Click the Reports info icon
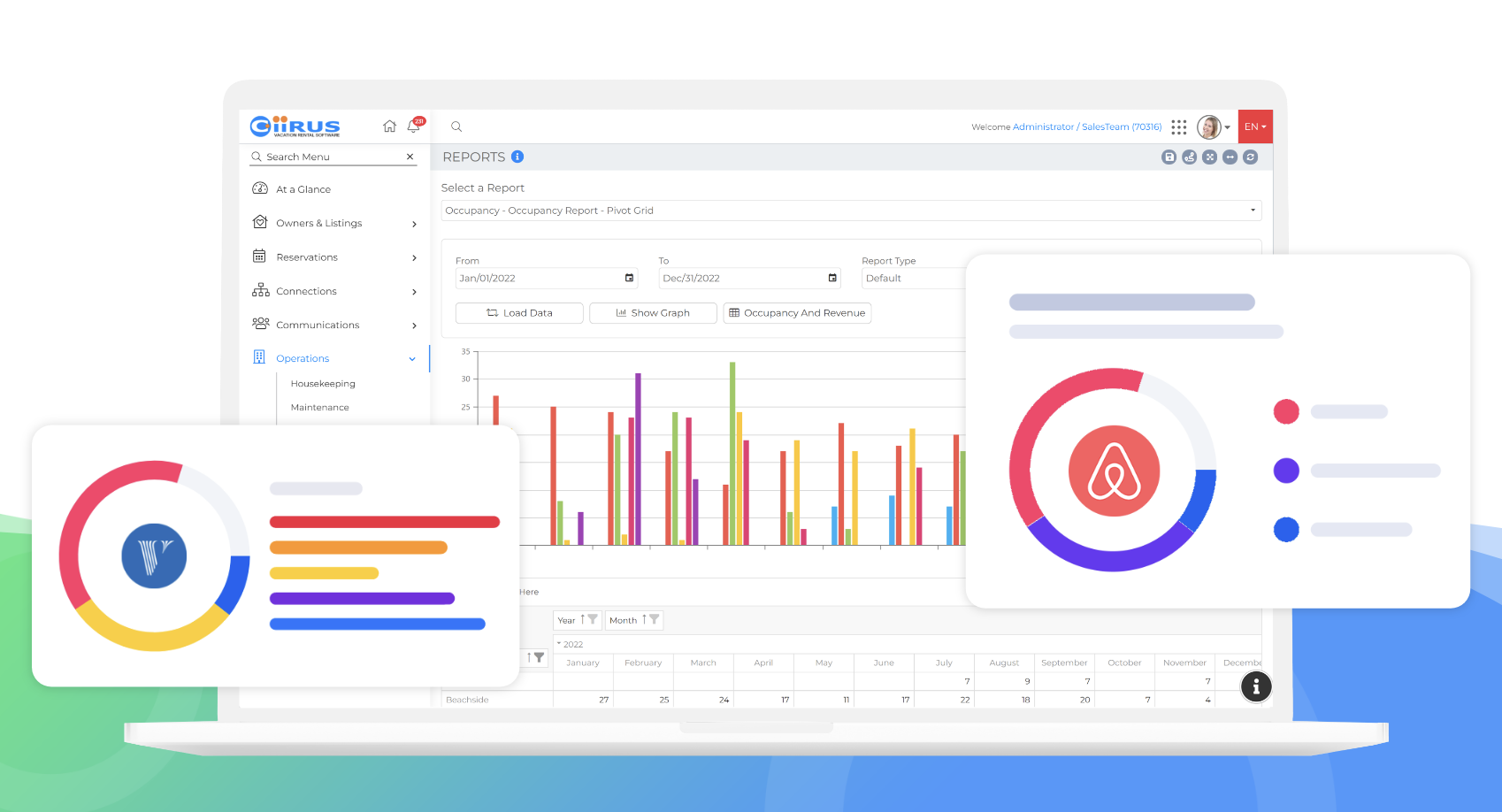The image size is (1502, 812). point(517,157)
